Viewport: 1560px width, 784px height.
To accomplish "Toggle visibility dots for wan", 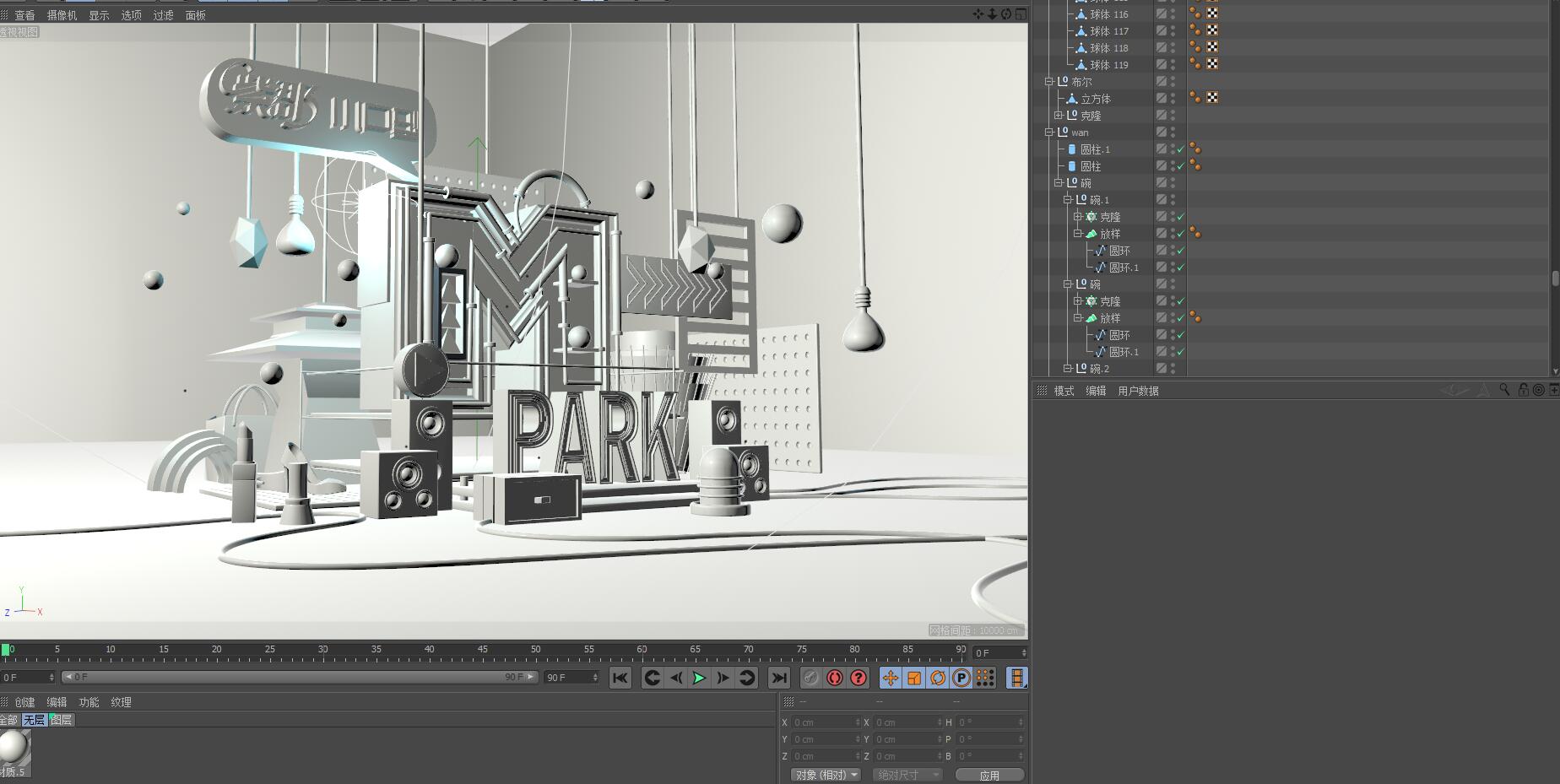I will (1173, 132).
